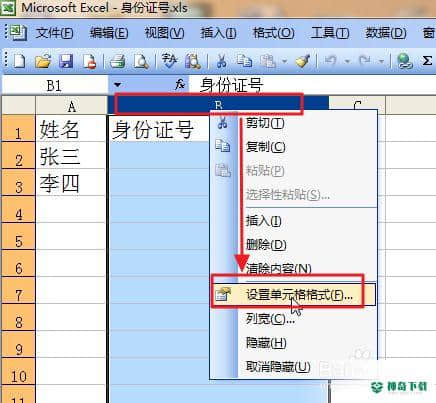436x403 pixels.
Task: Click cell A2 containing 张三
Action: pos(71,156)
